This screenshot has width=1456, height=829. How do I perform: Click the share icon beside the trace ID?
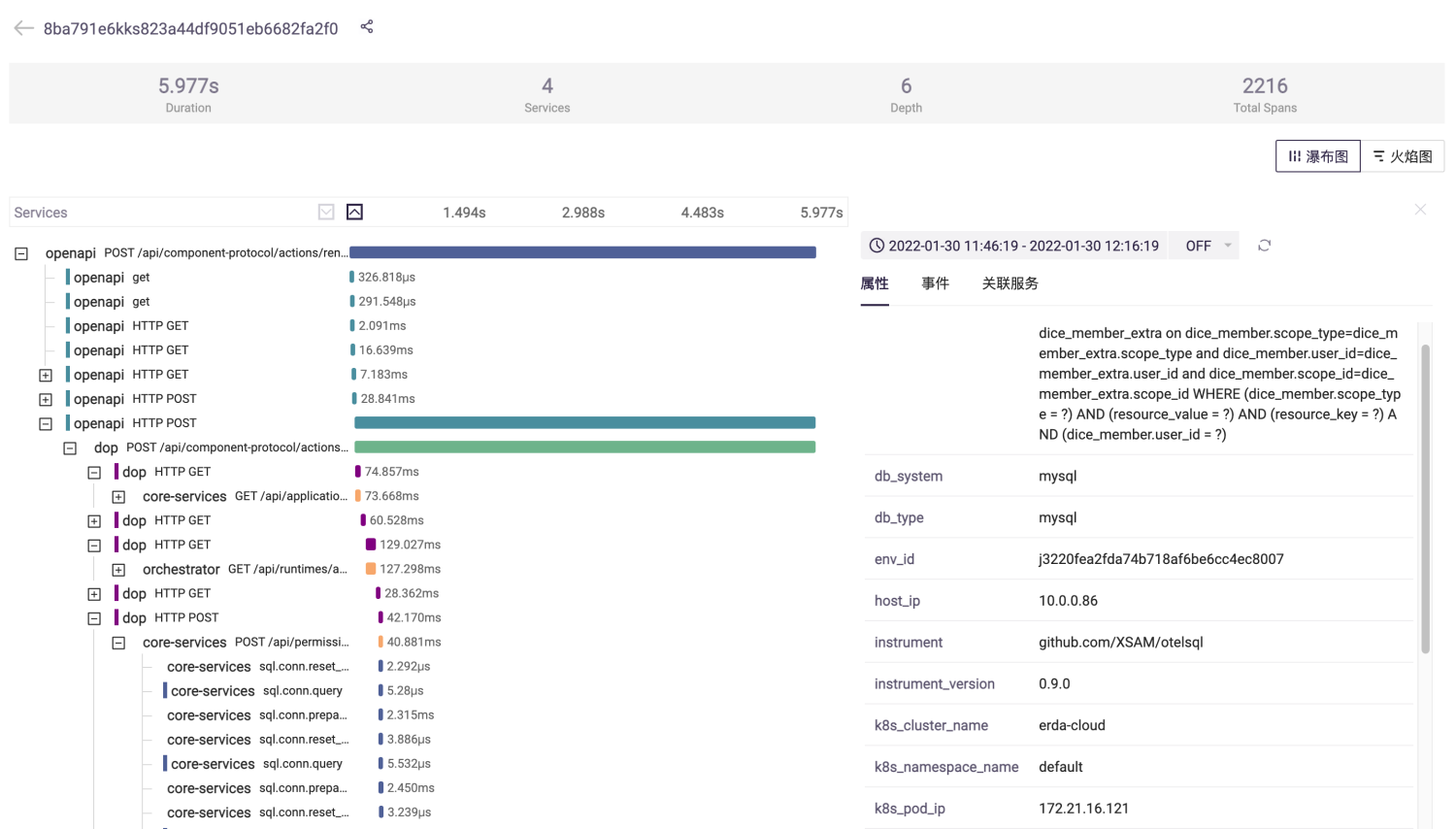tap(367, 27)
